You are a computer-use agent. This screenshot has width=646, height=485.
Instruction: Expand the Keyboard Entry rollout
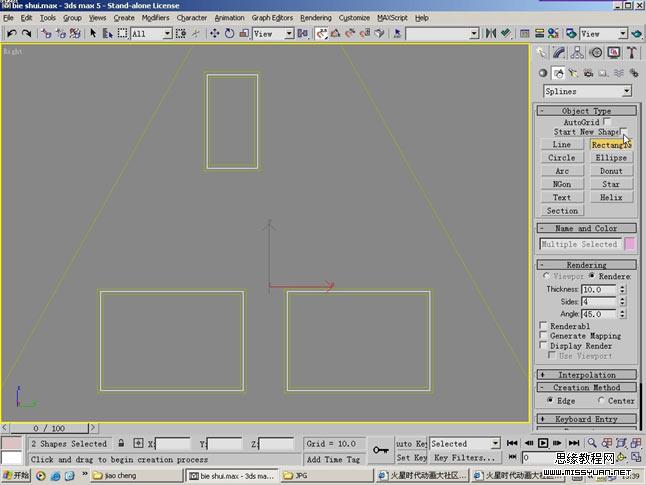pos(587,419)
